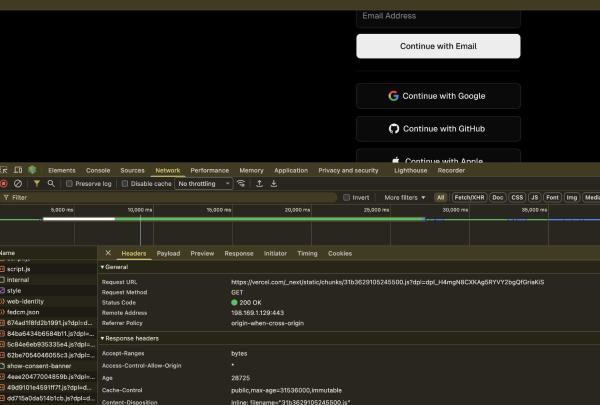Open network conditions wifi icon

click(x=241, y=184)
